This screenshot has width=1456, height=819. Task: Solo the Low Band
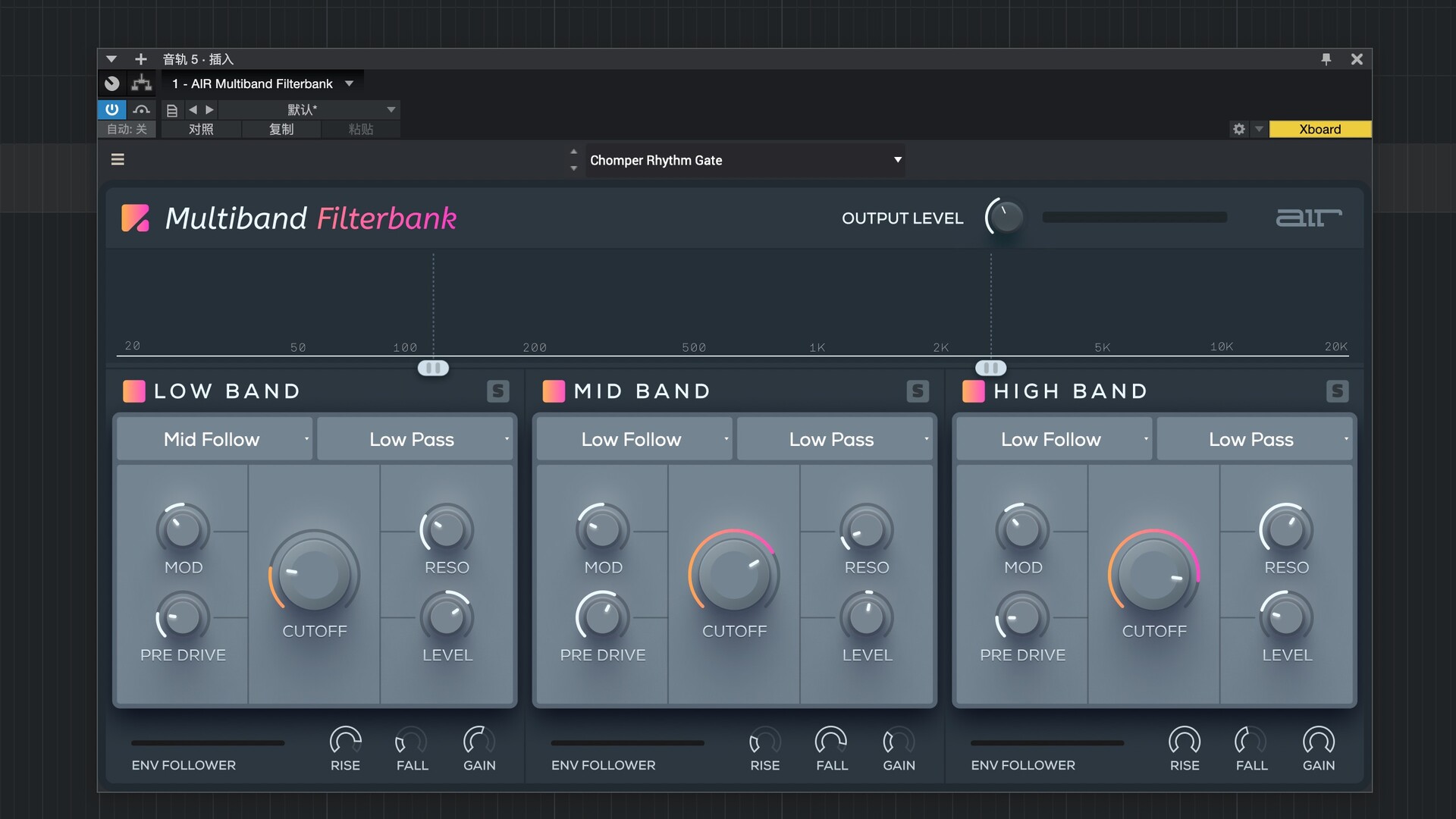coord(497,391)
